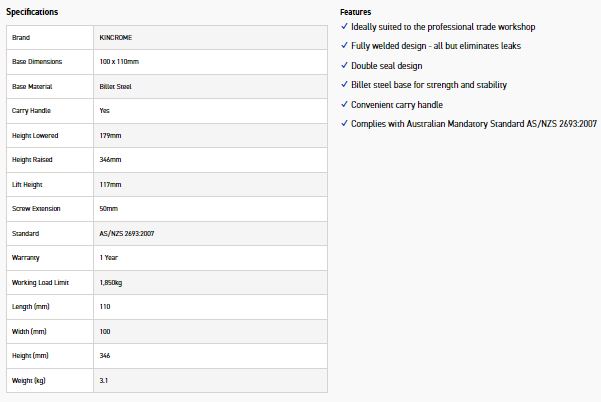Screen dimensions: 601x402
Task: Select the Billet Steel material value
Action: coord(117,87)
